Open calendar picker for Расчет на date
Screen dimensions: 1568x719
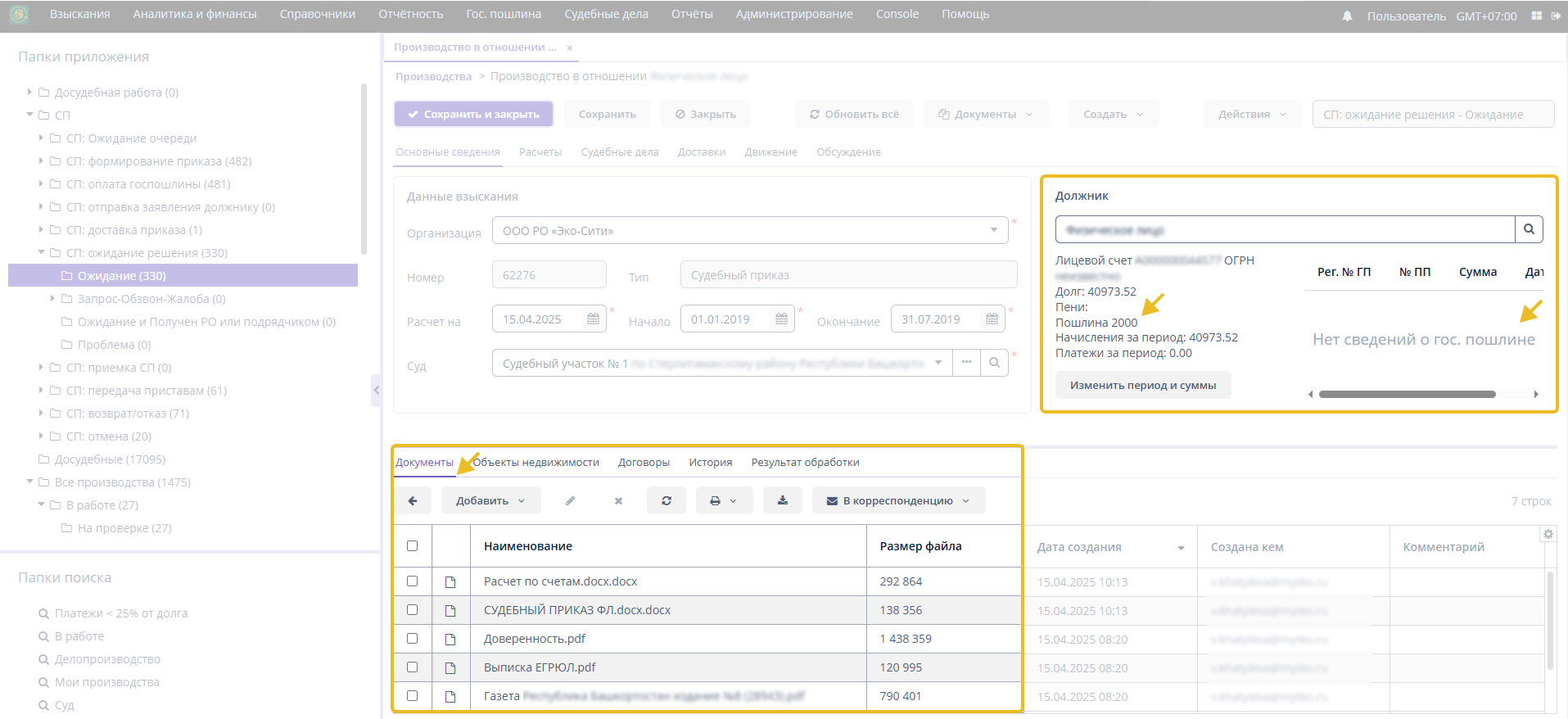[594, 319]
